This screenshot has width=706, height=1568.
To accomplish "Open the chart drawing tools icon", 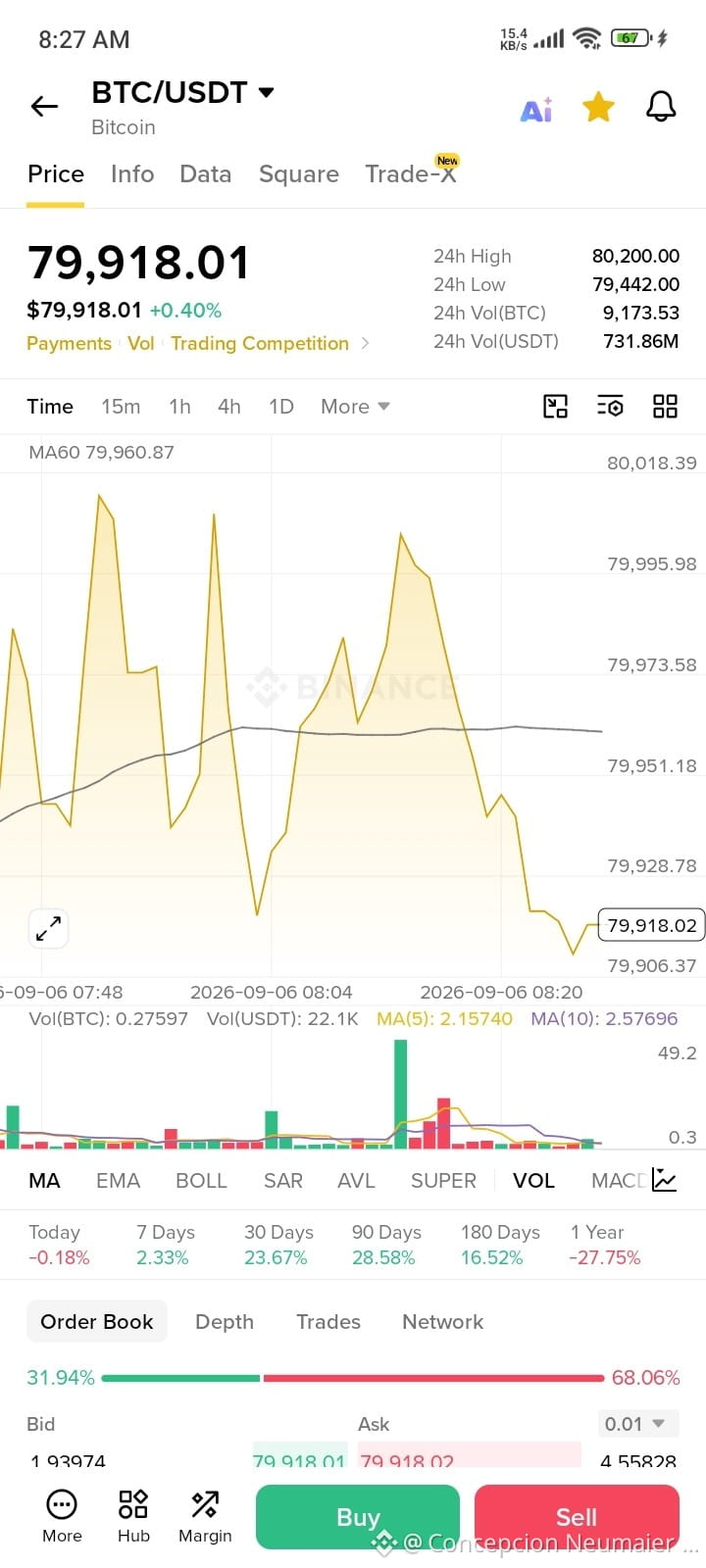I will 556,406.
